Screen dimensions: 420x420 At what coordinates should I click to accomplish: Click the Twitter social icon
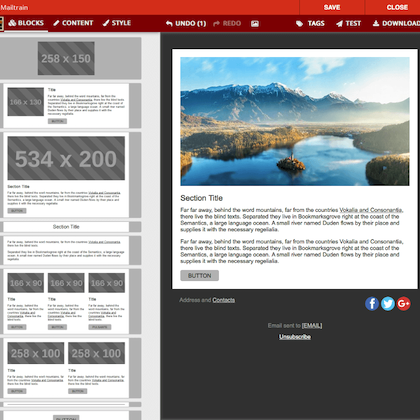[x=388, y=304]
